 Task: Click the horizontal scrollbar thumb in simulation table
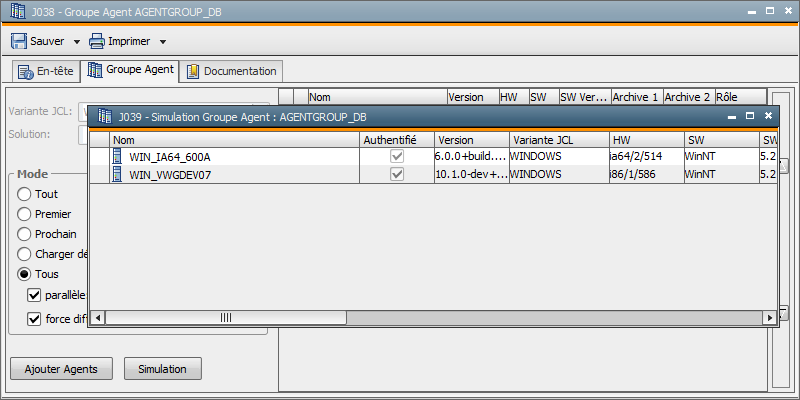click(x=225, y=317)
